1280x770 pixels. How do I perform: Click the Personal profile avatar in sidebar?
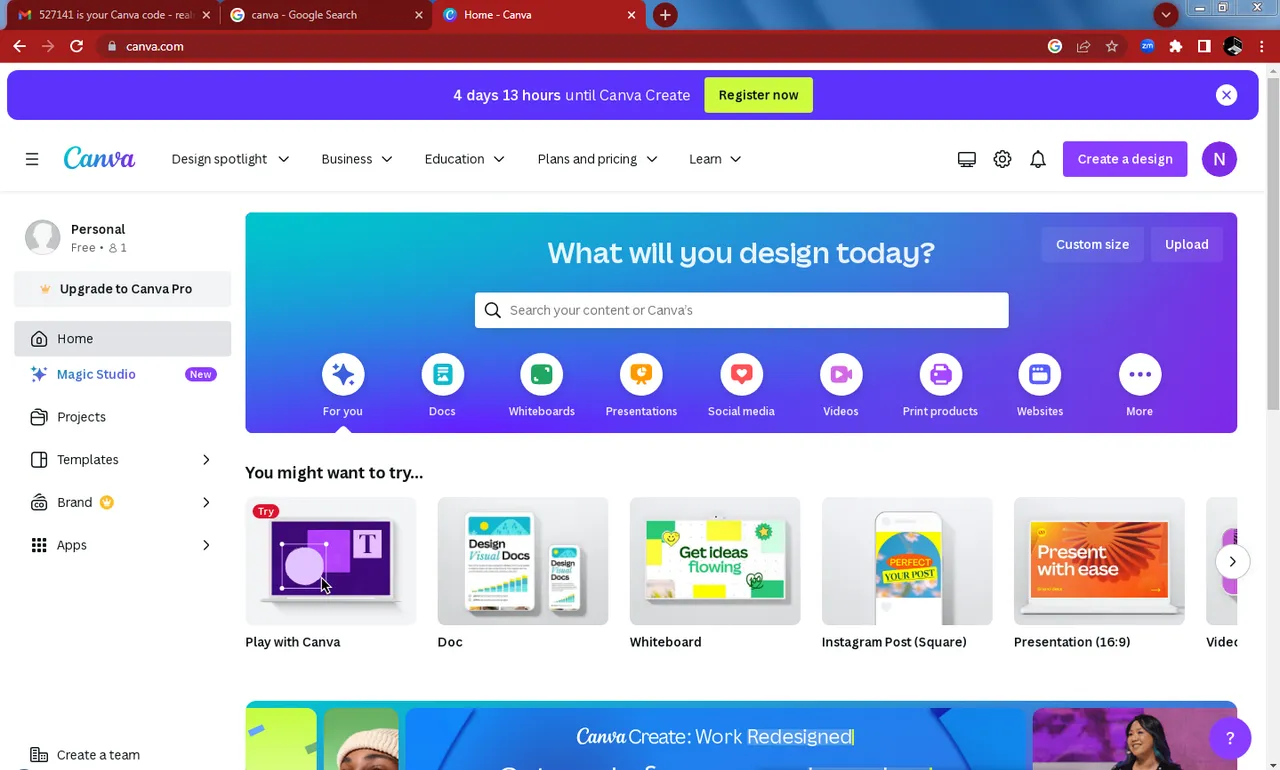(x=42, y=237)
